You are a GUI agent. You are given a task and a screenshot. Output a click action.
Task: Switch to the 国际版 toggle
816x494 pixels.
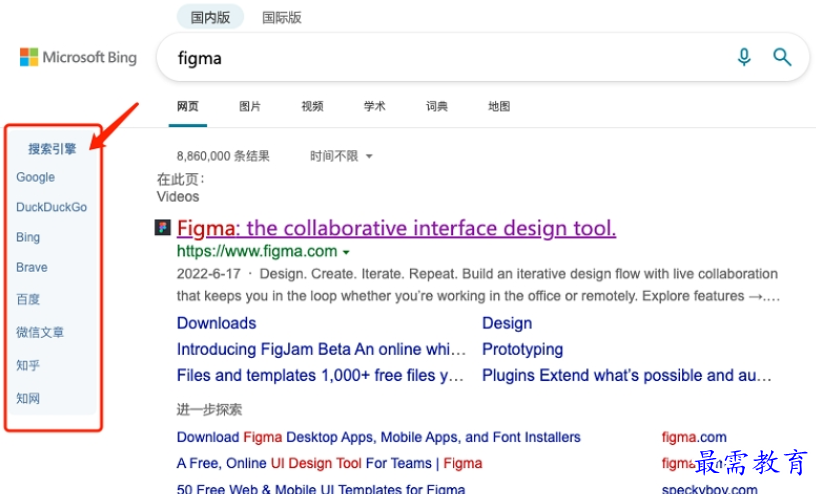[282, 17]
